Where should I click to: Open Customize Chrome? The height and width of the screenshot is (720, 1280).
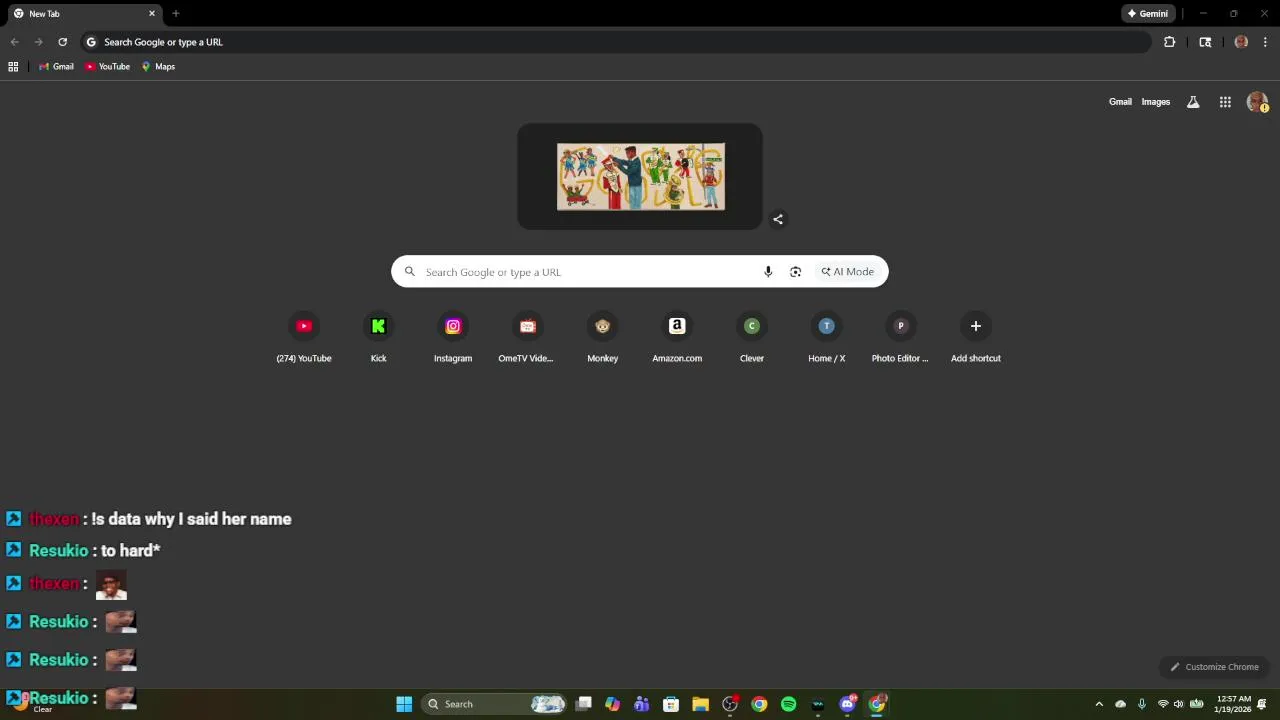coord(1215,667)
